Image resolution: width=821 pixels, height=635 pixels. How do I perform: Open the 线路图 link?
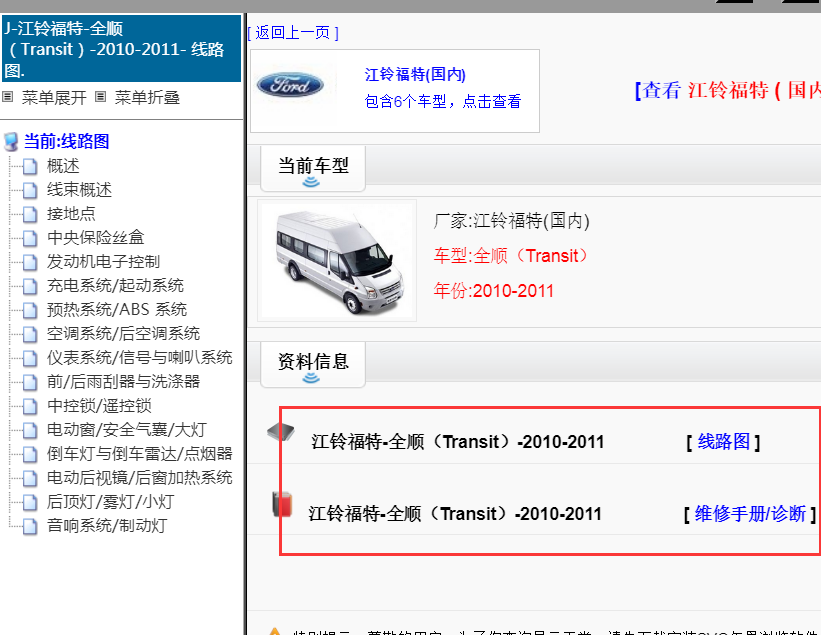click(x=724, y=441)
